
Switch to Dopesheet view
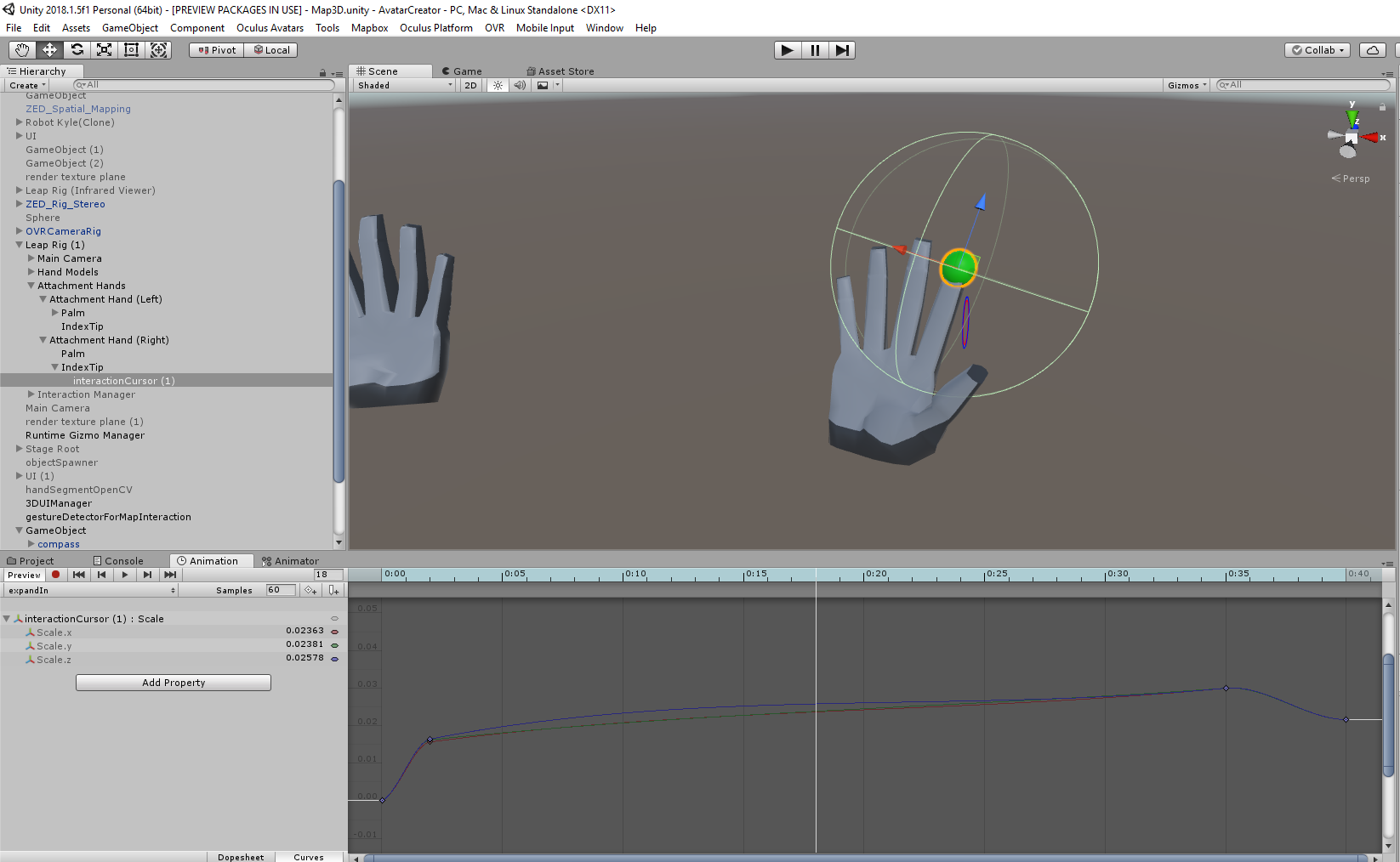[241, 857]
